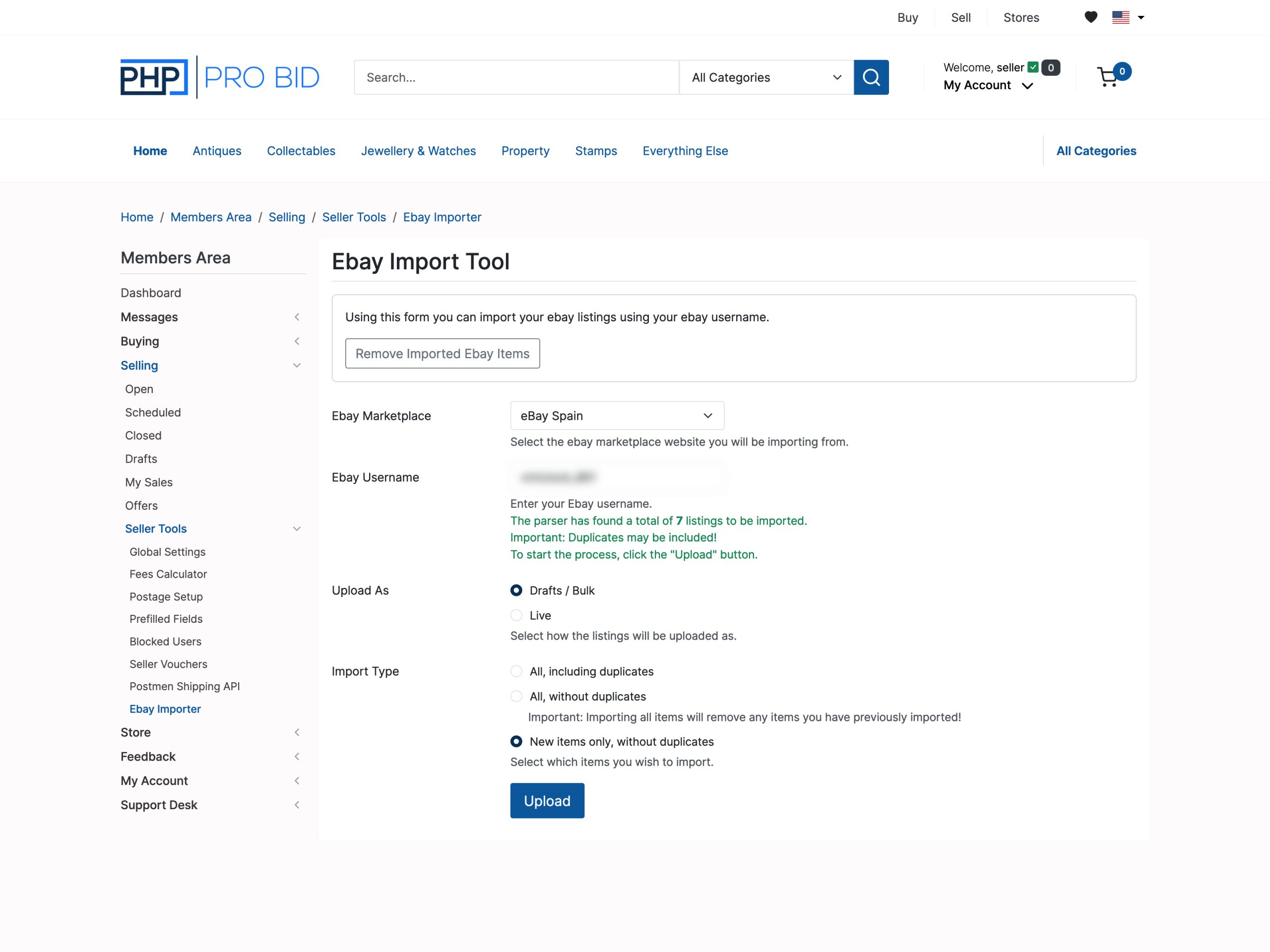The height and width of the screenshot is (952, 1270).
Task: Open the Jewellery & Watches category
Action: pos(419,151)
